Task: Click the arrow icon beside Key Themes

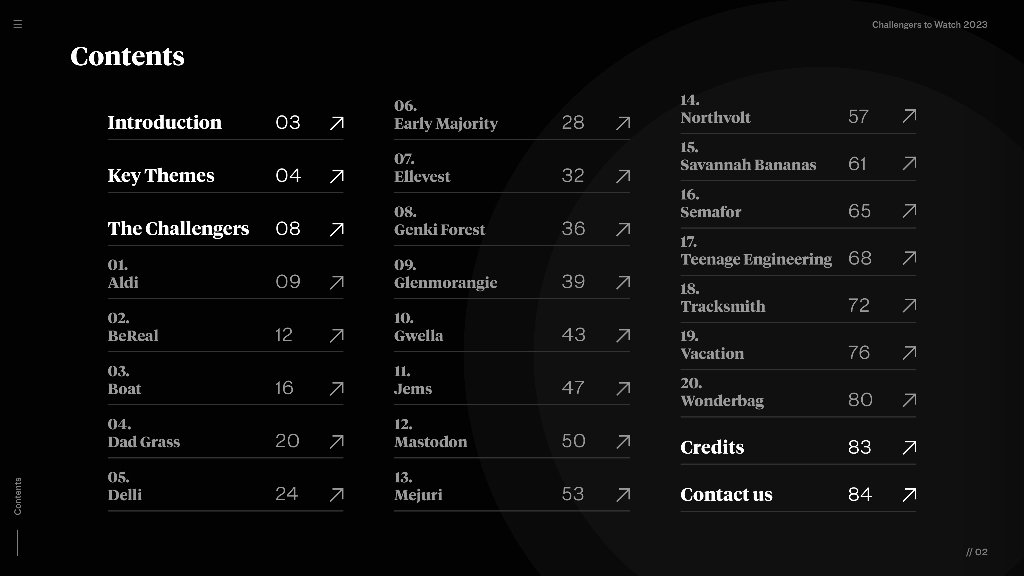Action: coord(337,176)
